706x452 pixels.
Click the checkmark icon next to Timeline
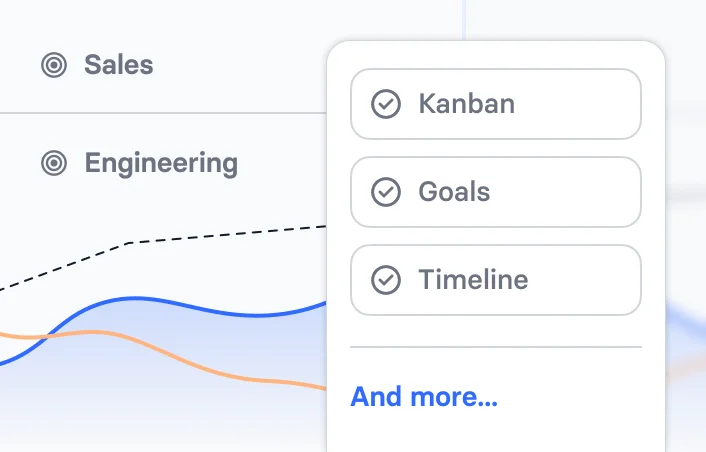click(386, 280)
